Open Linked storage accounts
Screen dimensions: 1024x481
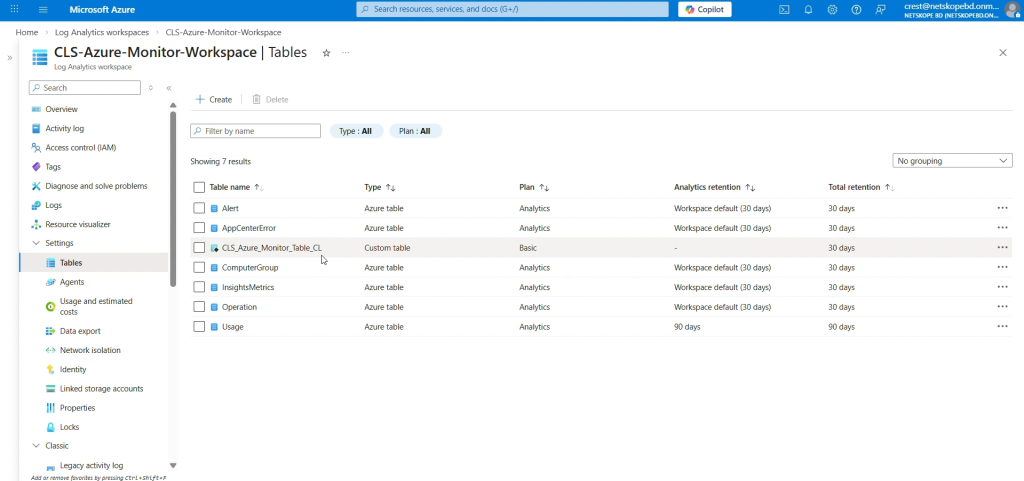tap(101, 388)
